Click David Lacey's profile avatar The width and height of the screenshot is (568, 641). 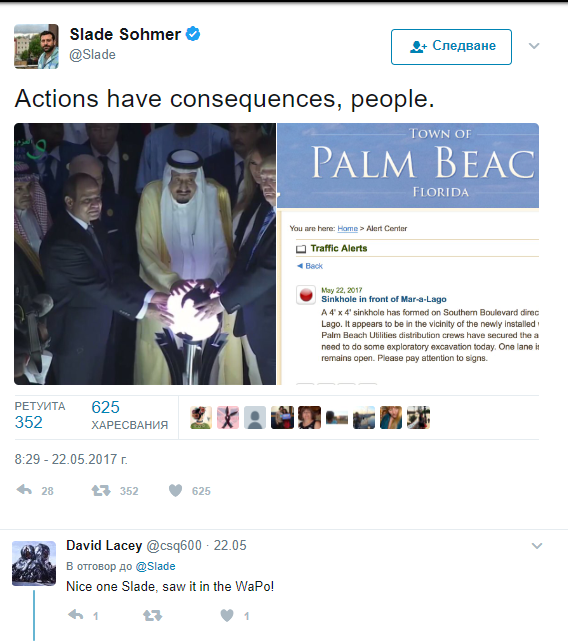34,563
